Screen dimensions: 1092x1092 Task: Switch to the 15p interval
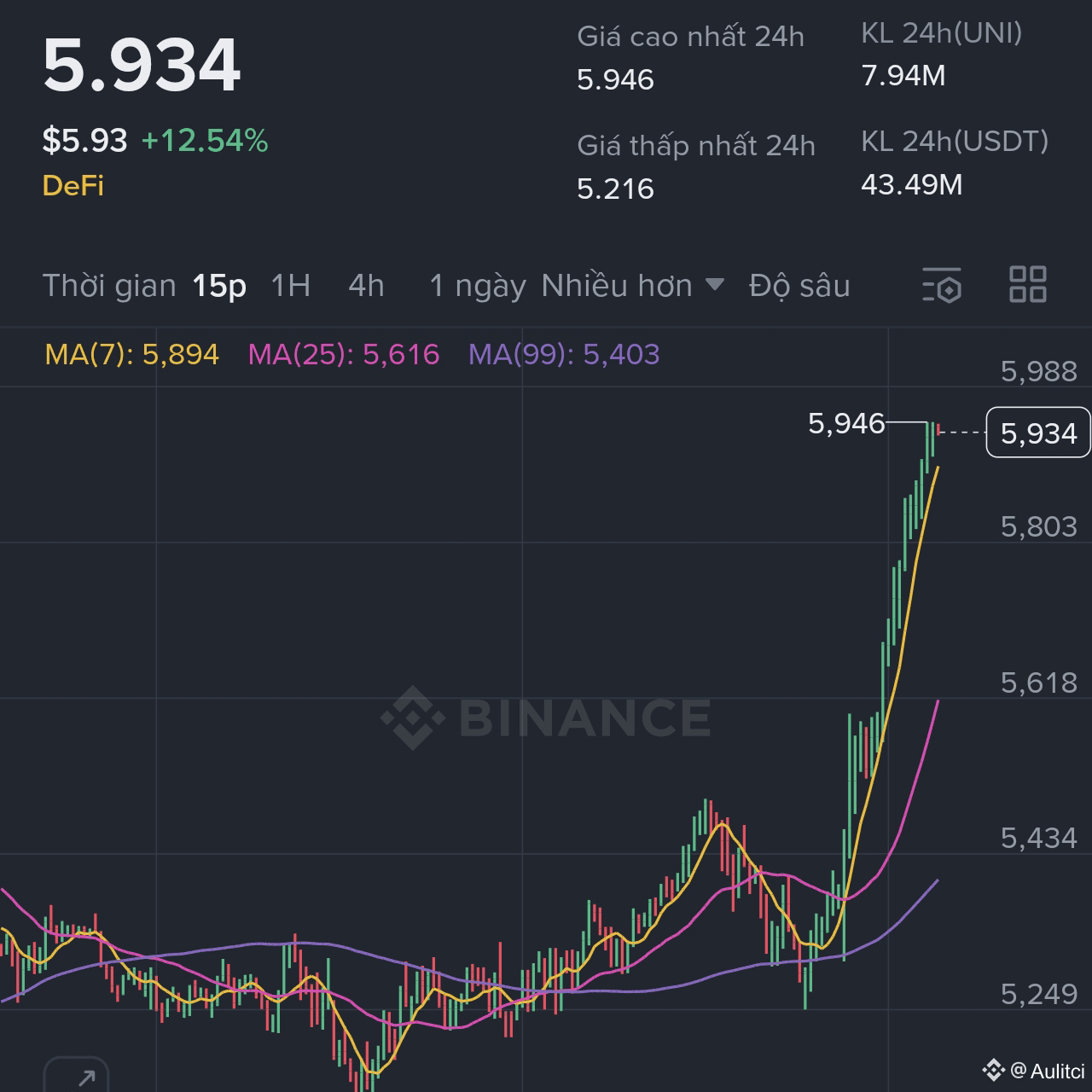(219, 286)
